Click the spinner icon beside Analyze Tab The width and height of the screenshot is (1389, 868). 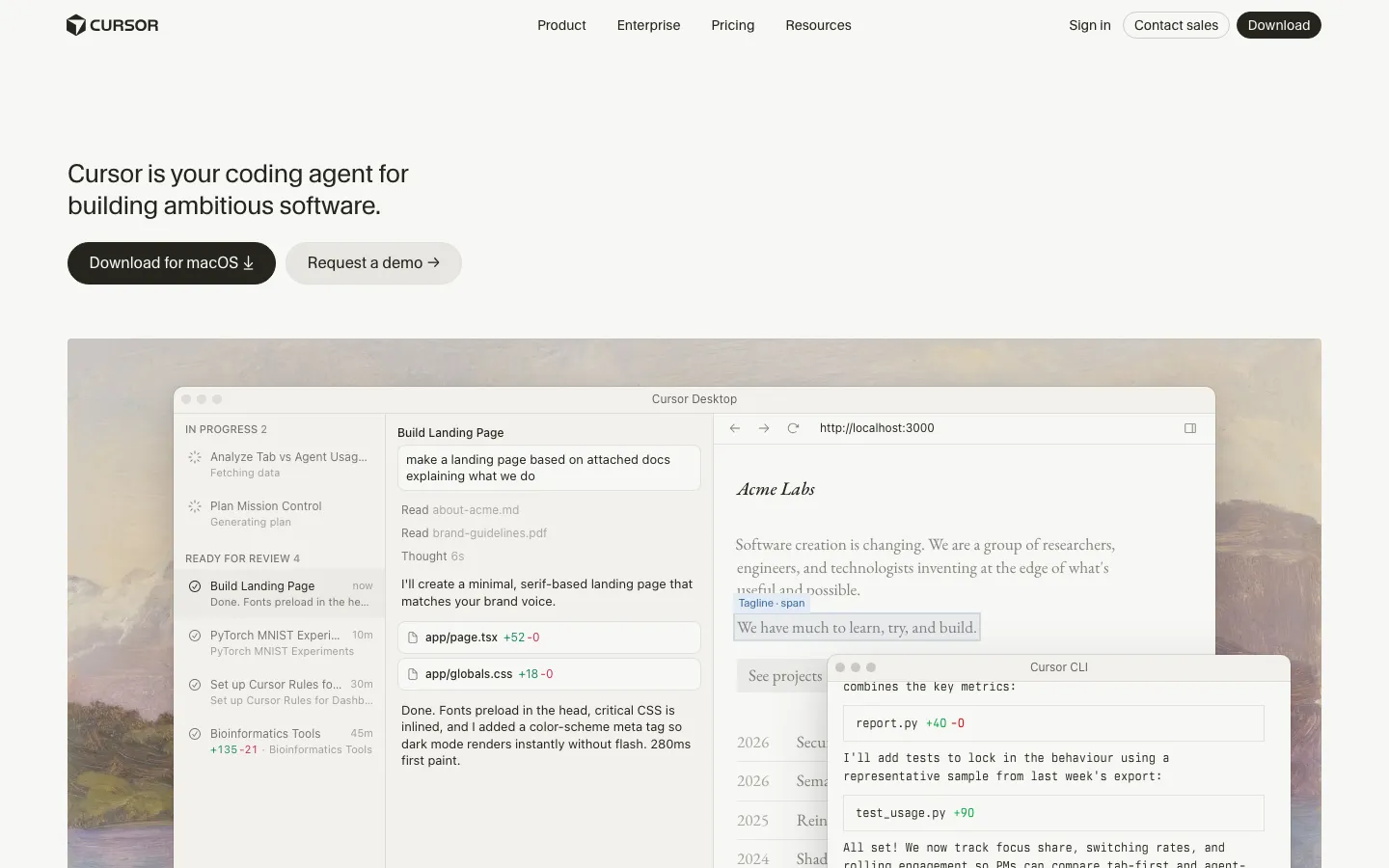tap(195, 457)
